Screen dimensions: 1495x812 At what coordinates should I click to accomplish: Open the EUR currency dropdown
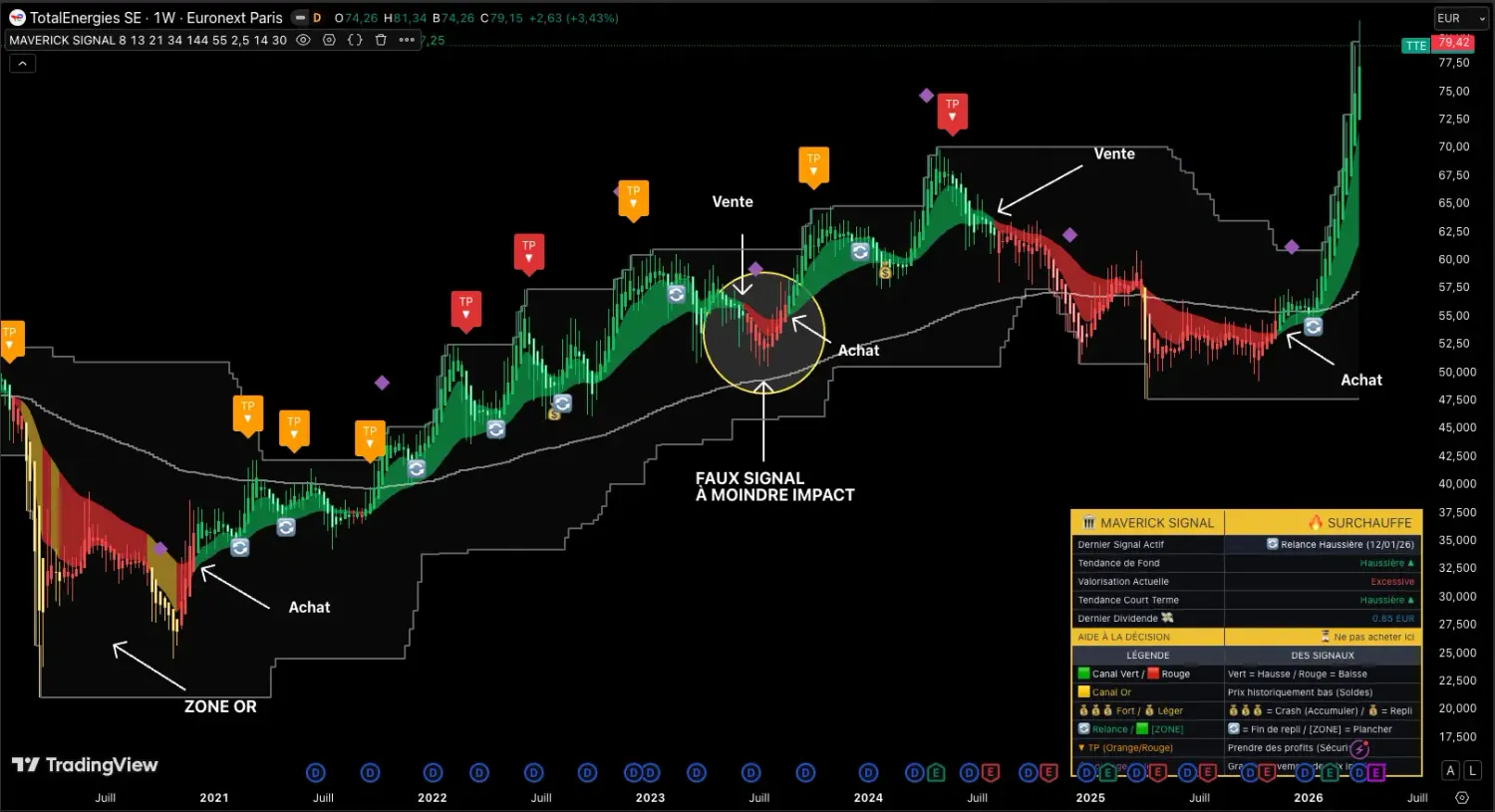[1461, 18]
